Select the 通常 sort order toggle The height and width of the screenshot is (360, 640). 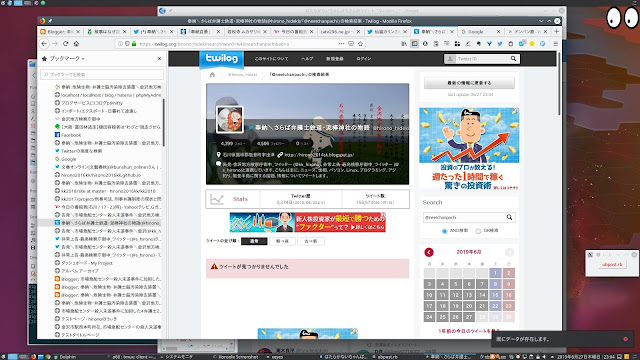(254, 241)
